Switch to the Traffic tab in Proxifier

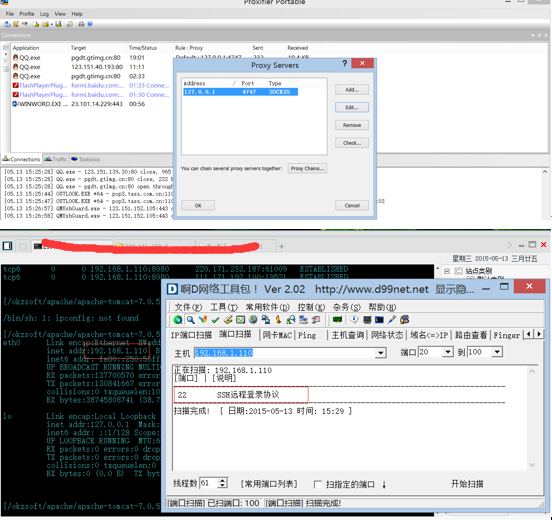[56, 159]
